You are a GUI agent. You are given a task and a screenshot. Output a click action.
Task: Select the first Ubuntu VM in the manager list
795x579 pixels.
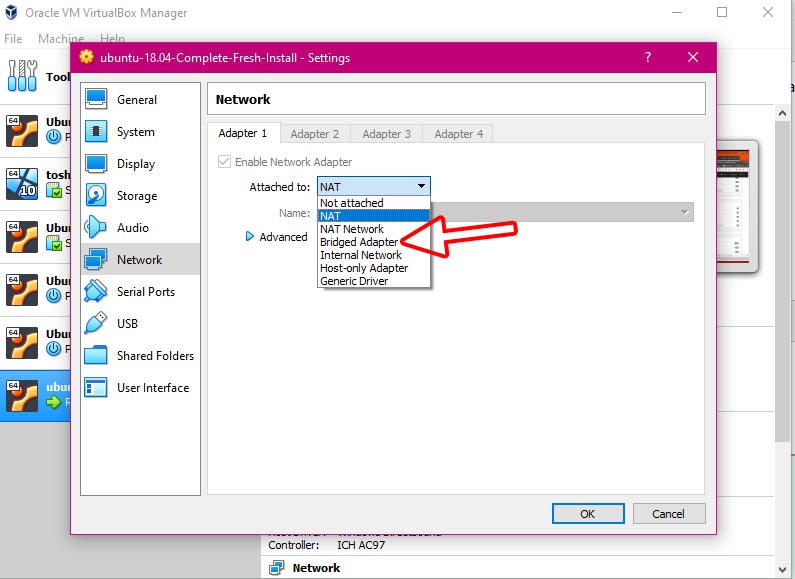(35, 131)
